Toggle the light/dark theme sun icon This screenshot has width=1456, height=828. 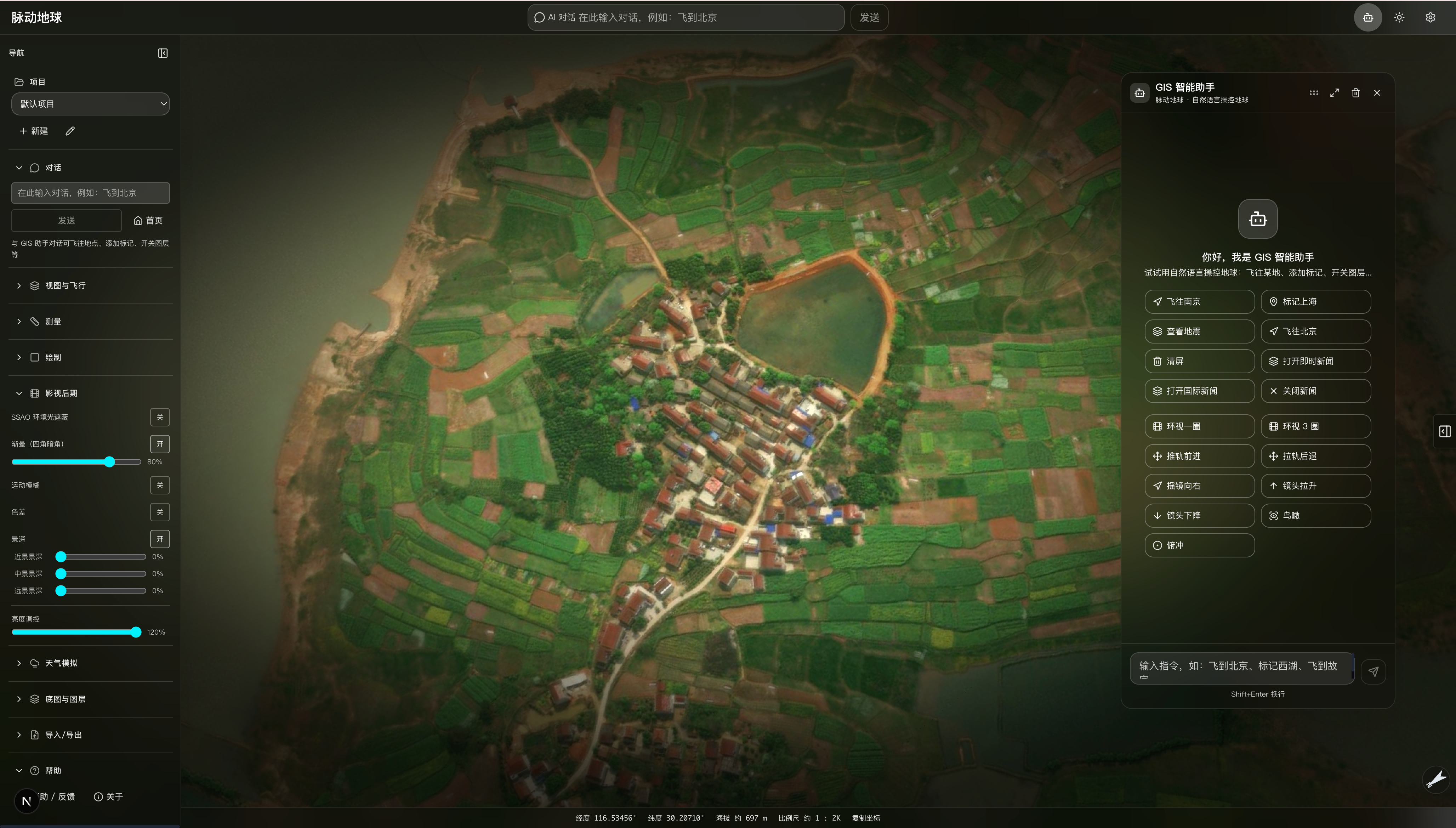[x=1399, y=18]
